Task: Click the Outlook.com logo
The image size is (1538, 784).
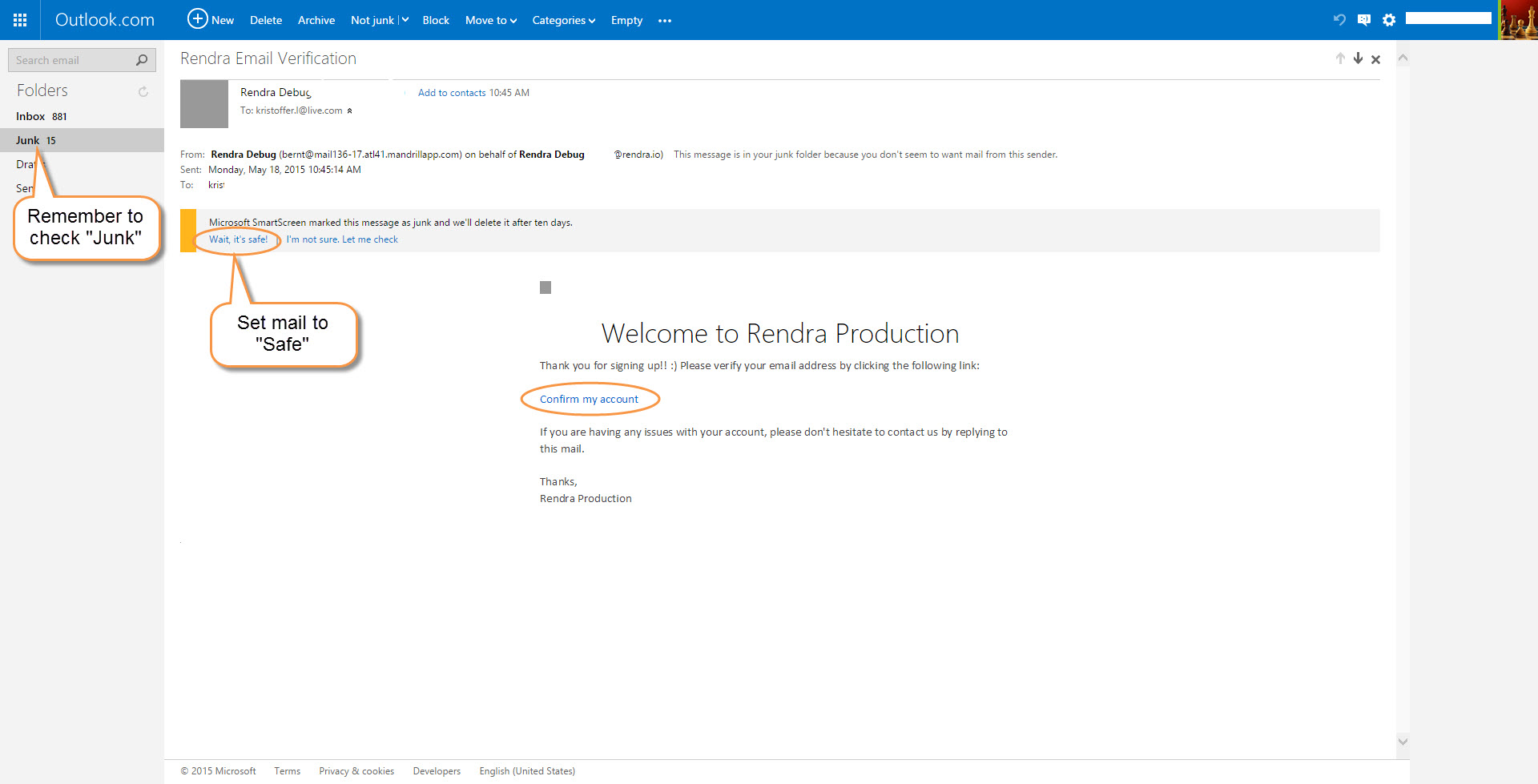Action: pyautogui.click(x=104, y=20)
